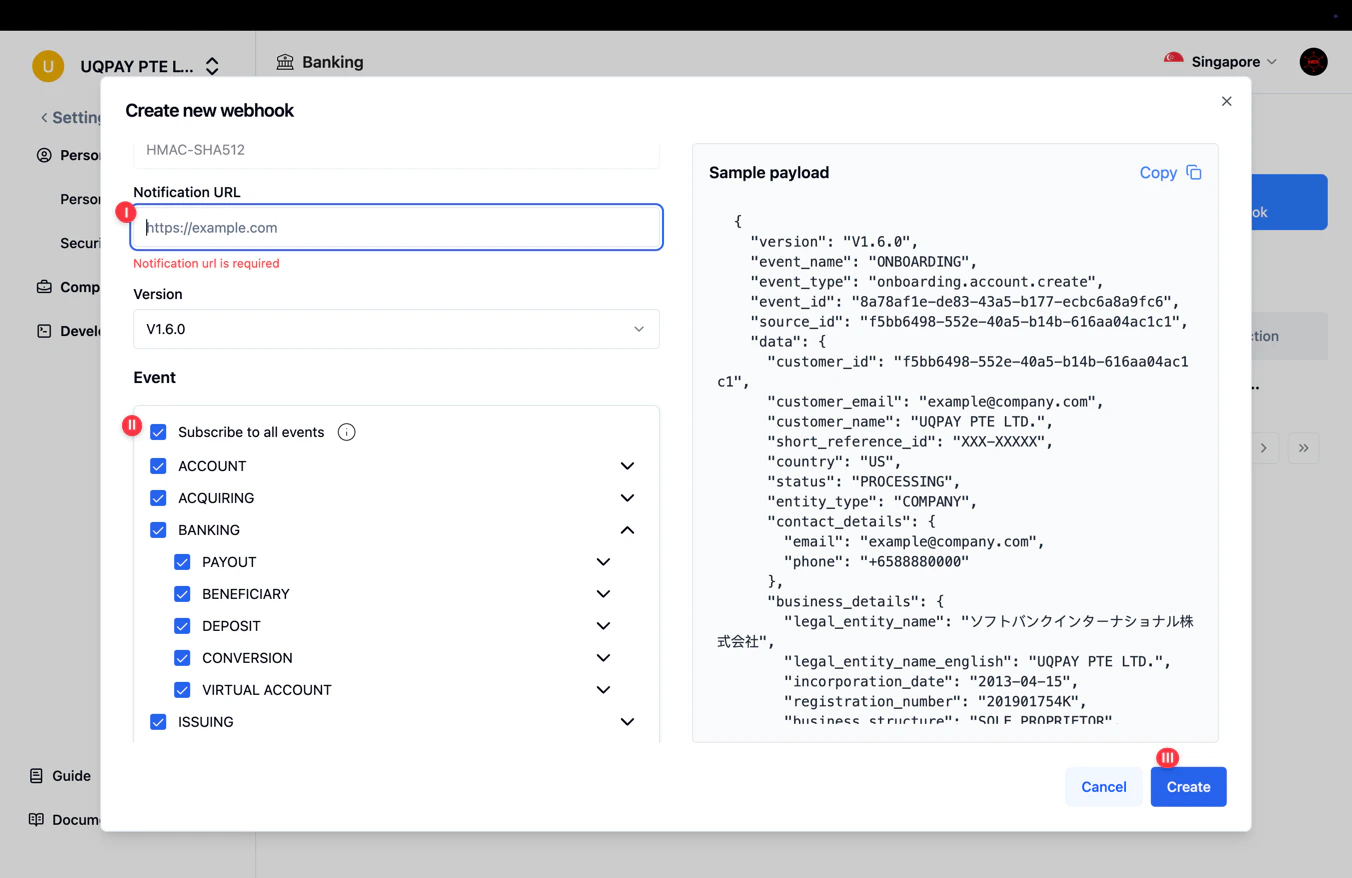
Task: Click the Company briefcase icon in the sidebar
Action: coord(46,287)
